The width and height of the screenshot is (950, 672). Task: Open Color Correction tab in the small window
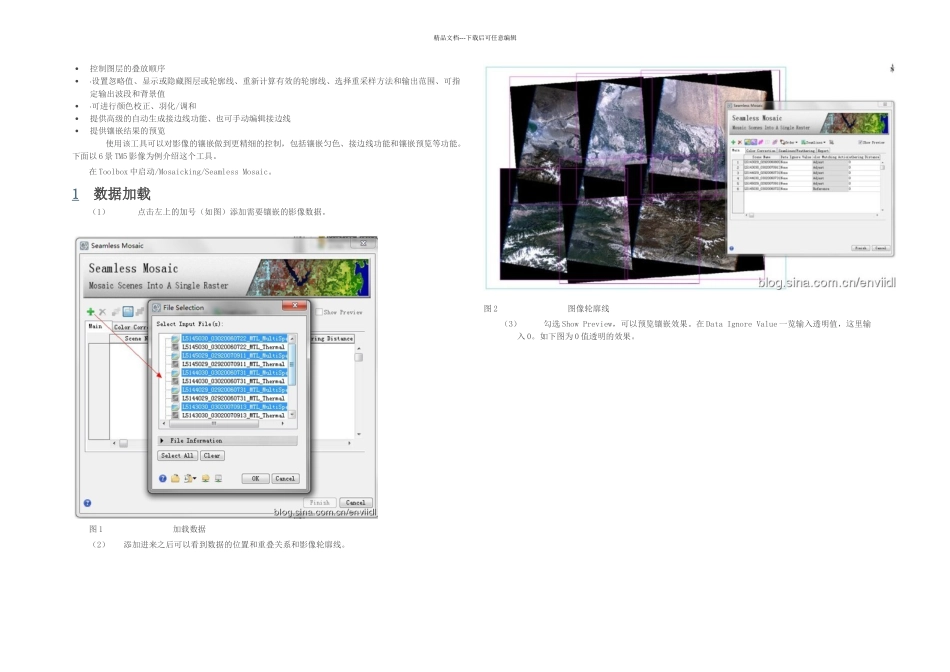click(x=761, y=151)
